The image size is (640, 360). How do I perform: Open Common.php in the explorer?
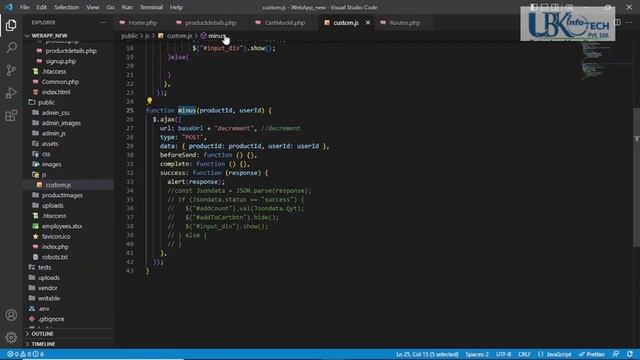pyautogui.click(x=60, y=82)
